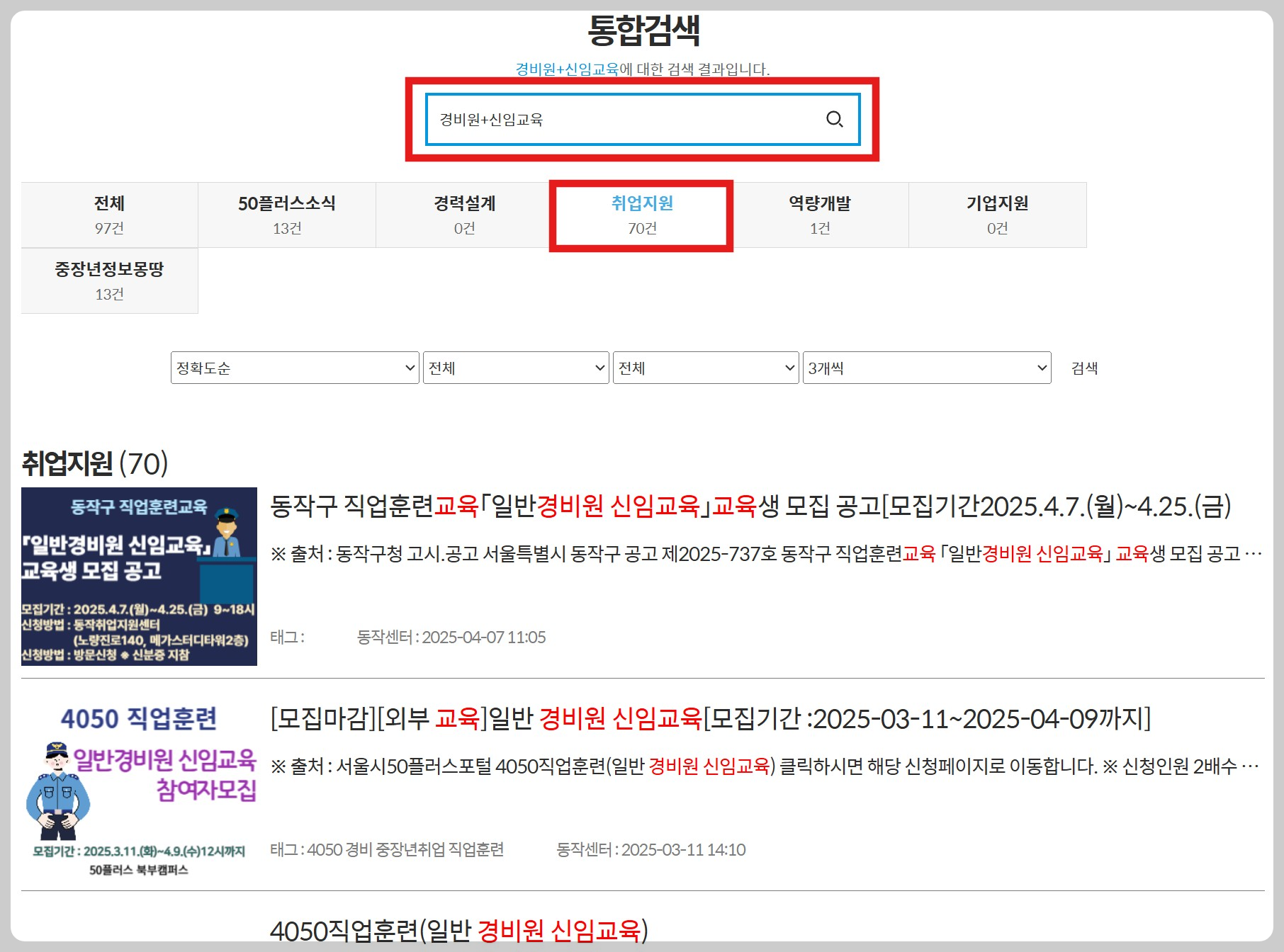Open the 중장년정보몽땅 tab
The width and height of the screenshot is (1284, 952).
[110, 280]
